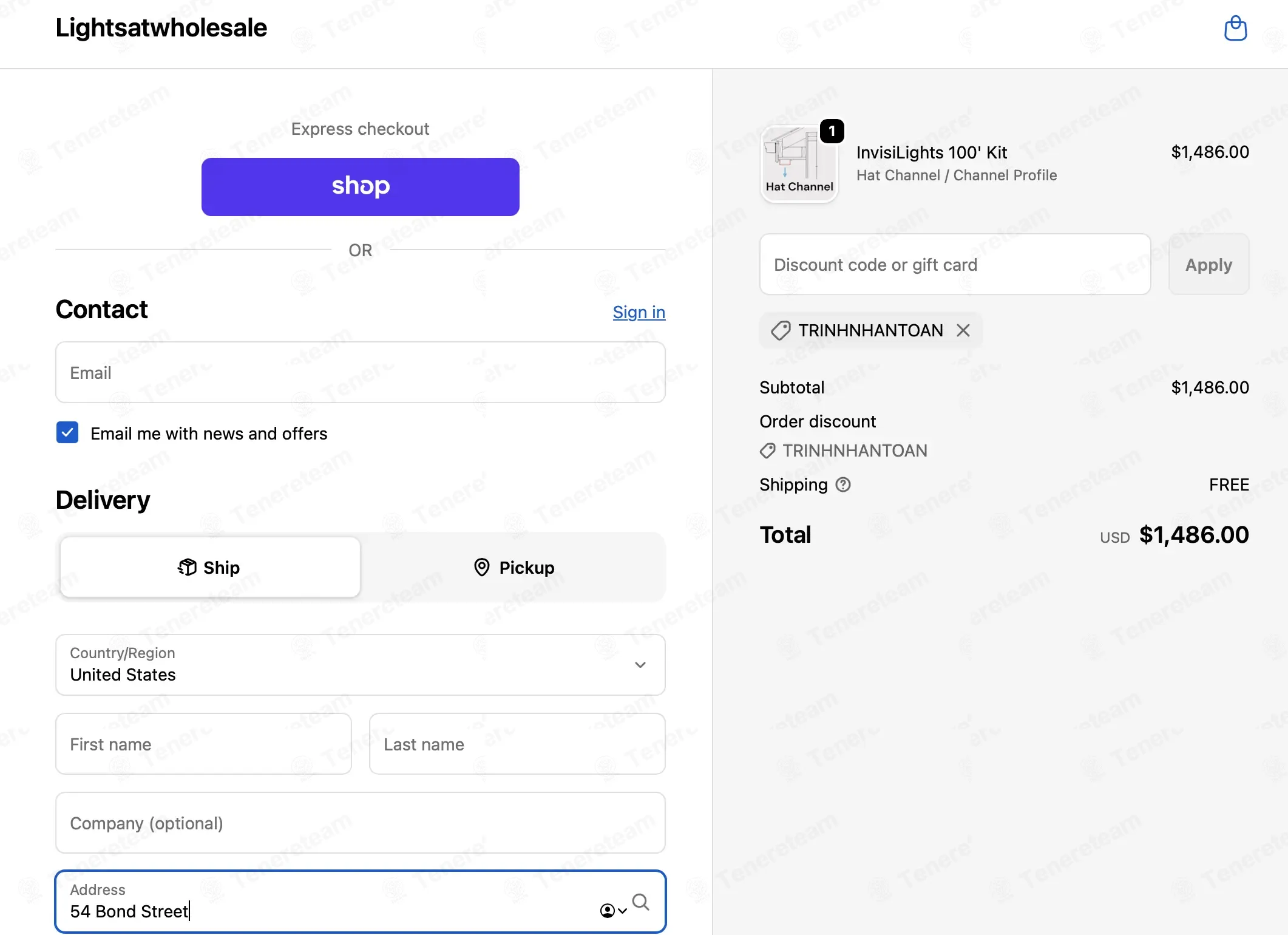Click the InvisiLights Hat Channel product thumbnail
The height and width of the screenshot is (935, 1288).
coord(799,164)
